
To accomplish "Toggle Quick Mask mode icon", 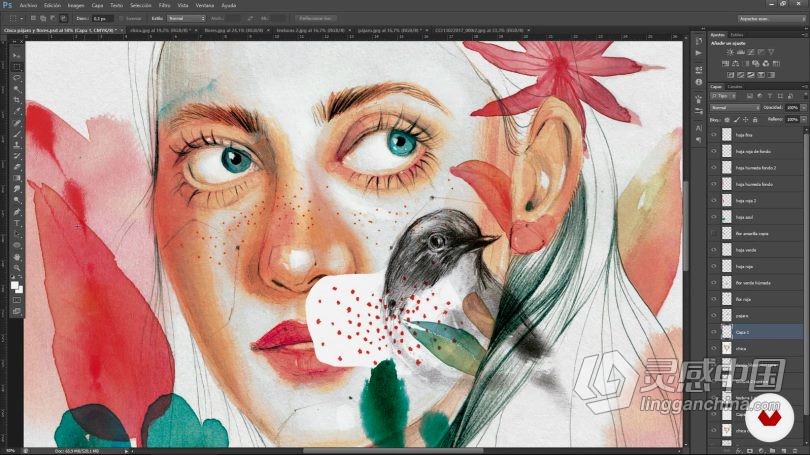I will click(x=17, y=300).
